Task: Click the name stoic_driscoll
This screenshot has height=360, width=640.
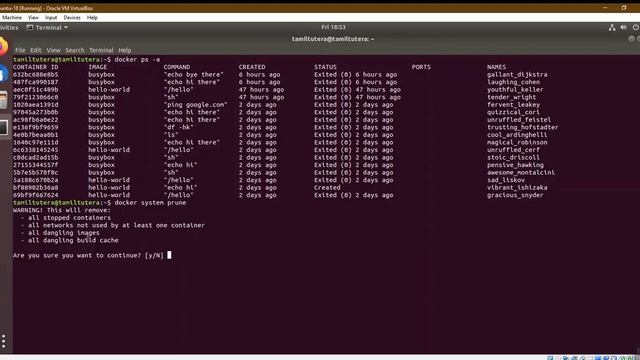Action: (x=513, y=158)
